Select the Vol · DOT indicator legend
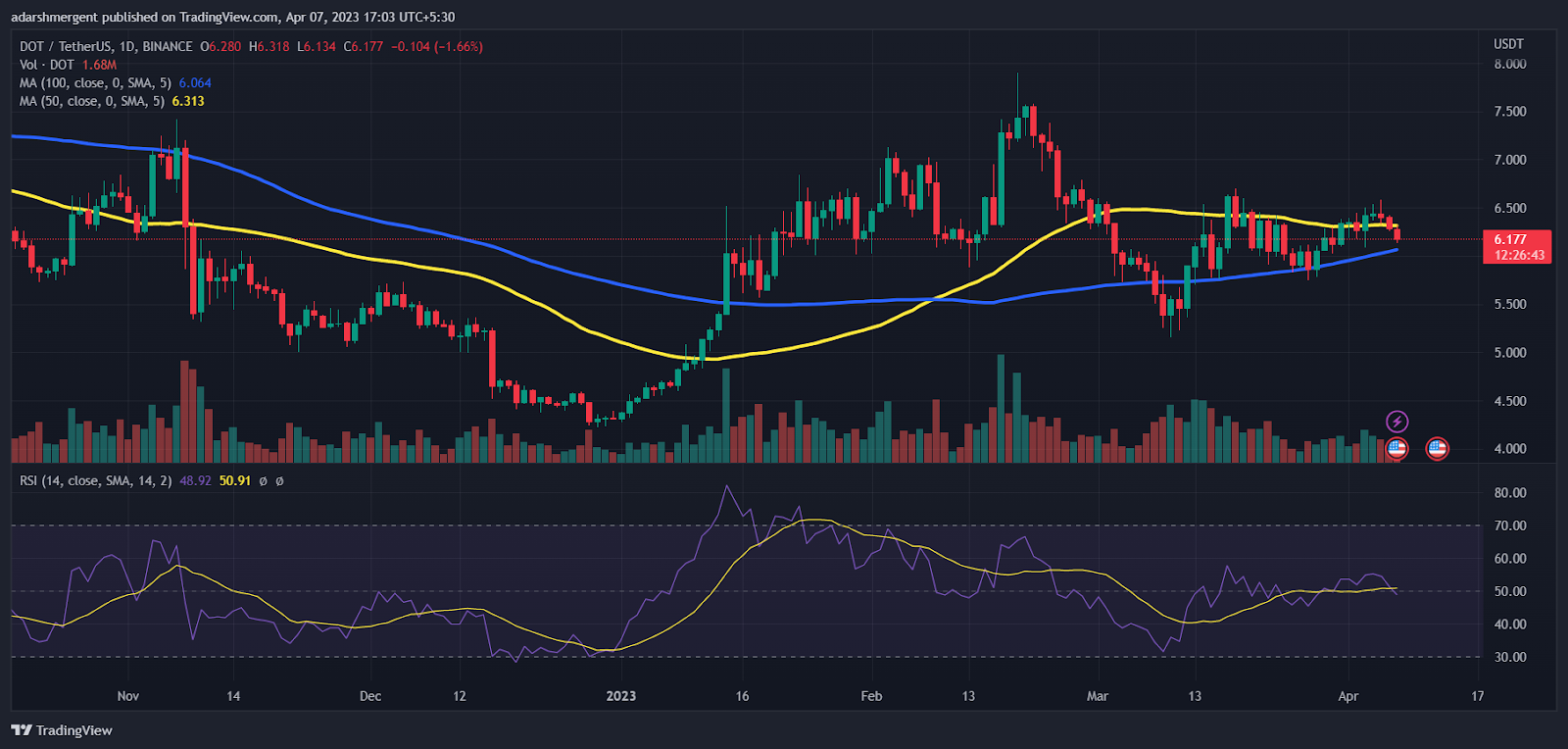Viewport: 1568px width, 749px height. pyautogui.click(x=47, y=65)
